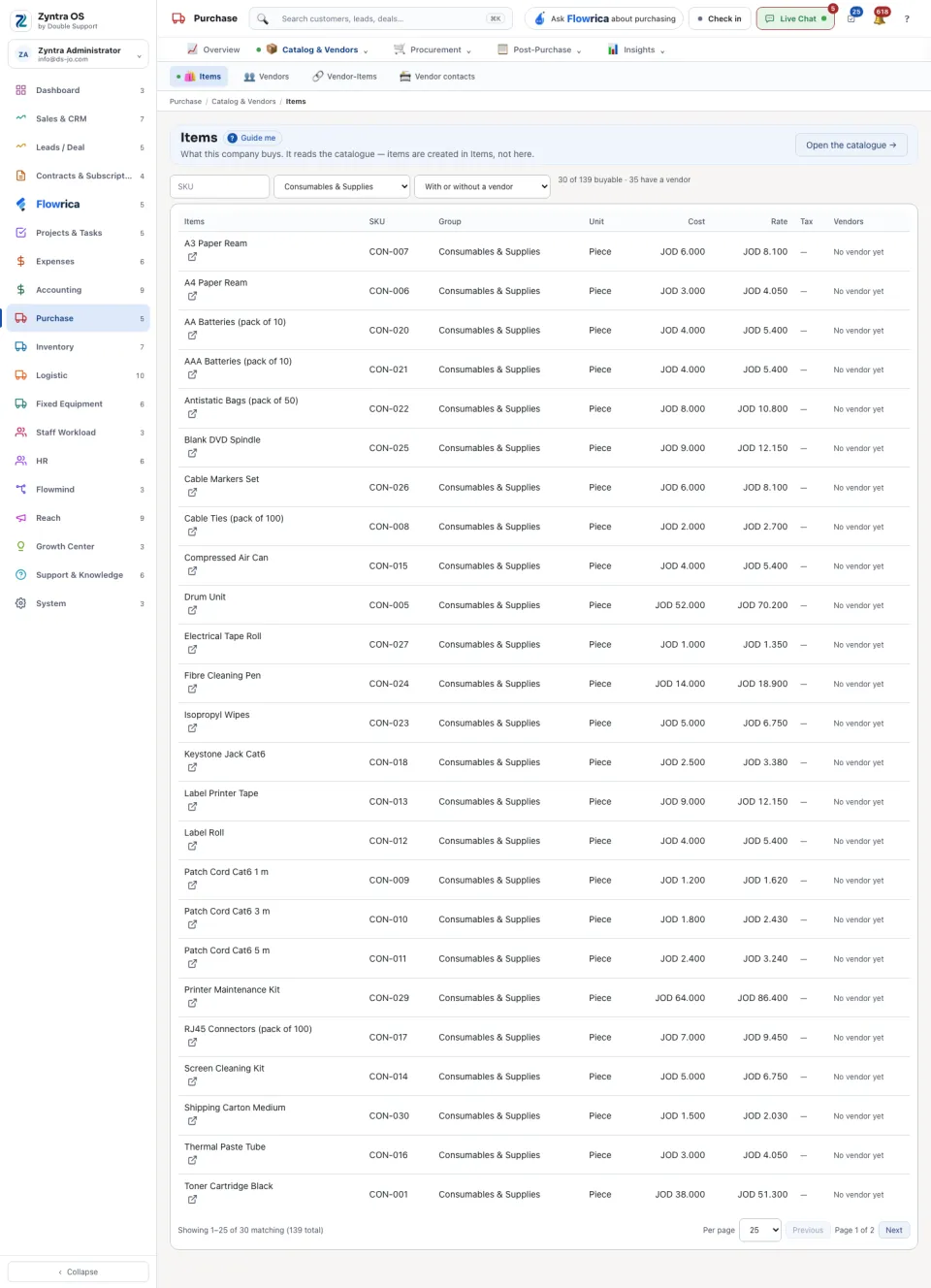The width and height of the screenshot is (931, 1288).
Task: Click the Check in button
Action: pyautogui.click(x=719, y=18)
